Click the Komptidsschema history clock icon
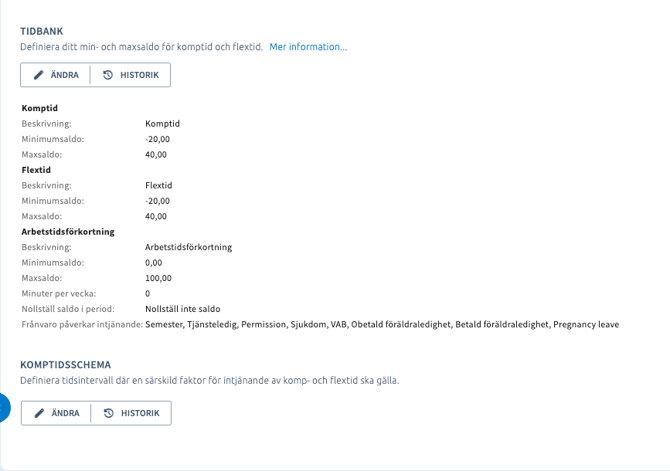670x471 pixels. coord(109,413)
